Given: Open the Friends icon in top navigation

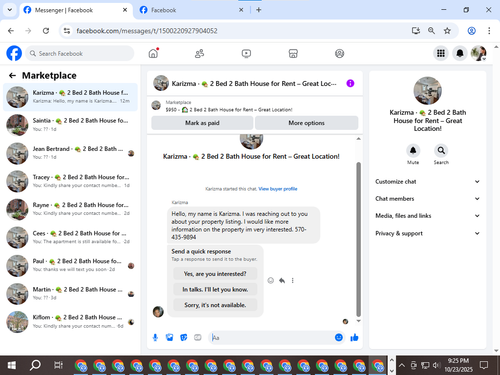Looking at the screenshot, I should click(199, 54).
